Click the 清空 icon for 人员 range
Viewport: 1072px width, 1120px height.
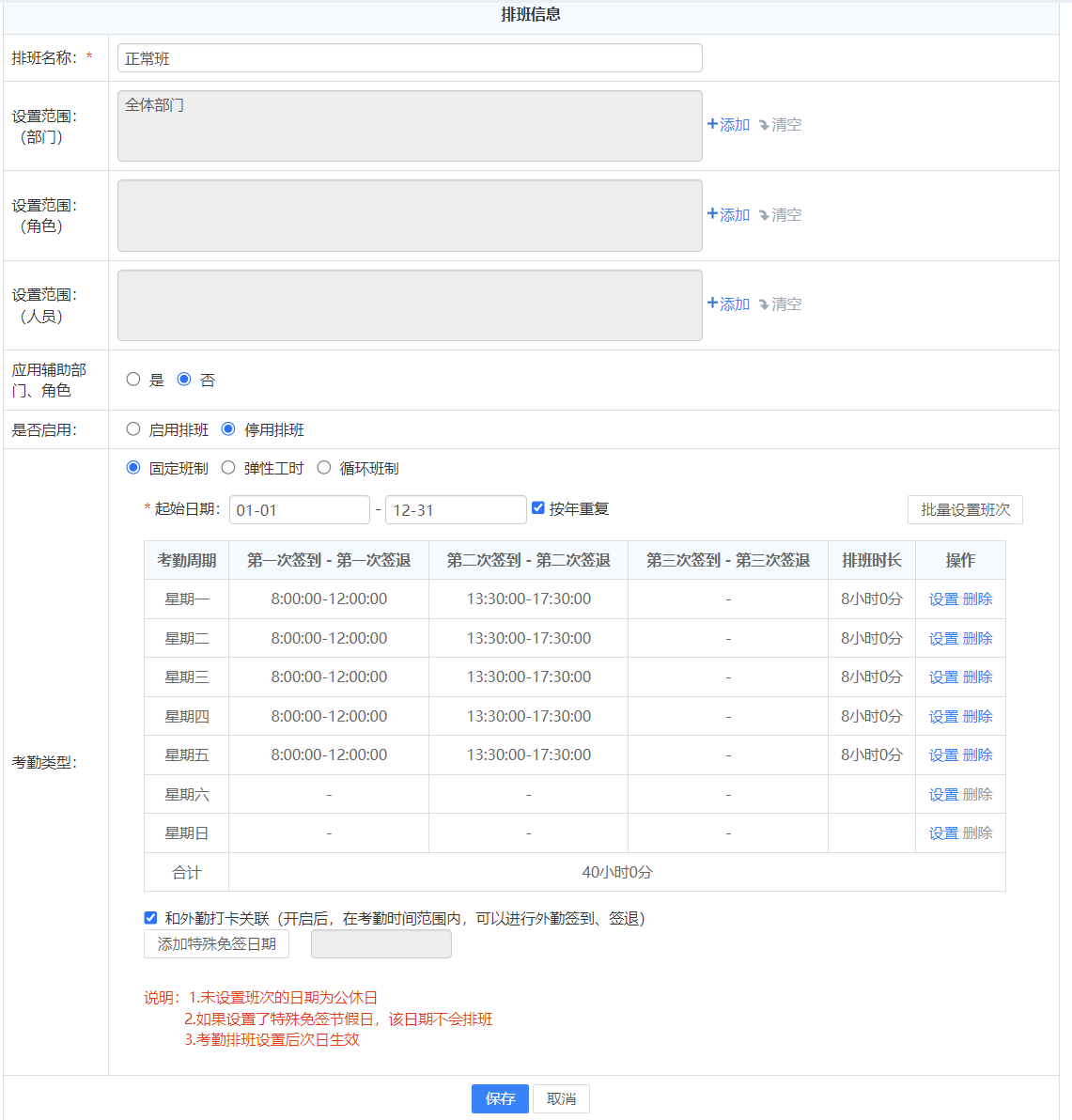764,304
